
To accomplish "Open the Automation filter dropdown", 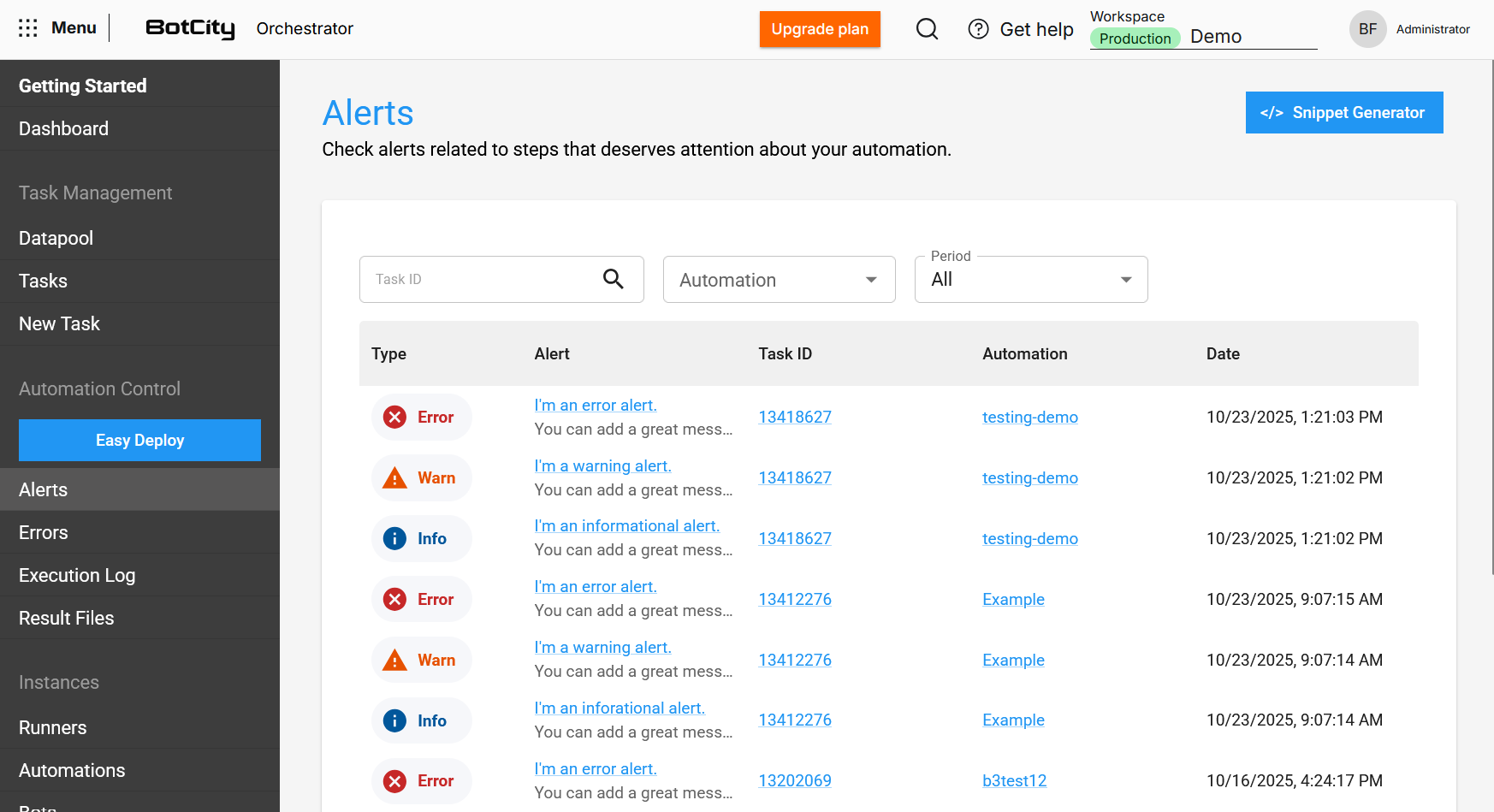I will pyautogui.click(x=778, y=279).
